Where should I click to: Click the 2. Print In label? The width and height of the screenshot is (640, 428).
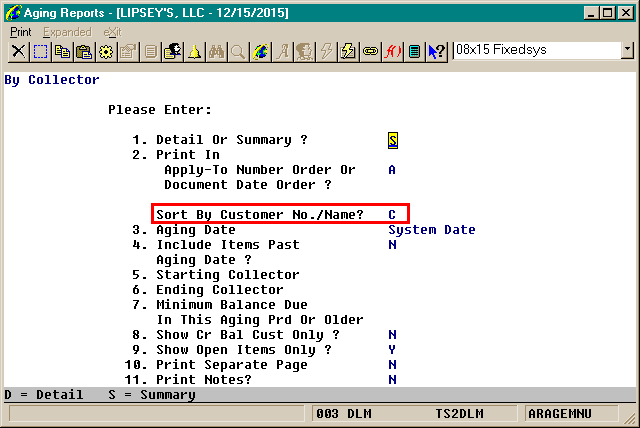[x=176, y=155]
